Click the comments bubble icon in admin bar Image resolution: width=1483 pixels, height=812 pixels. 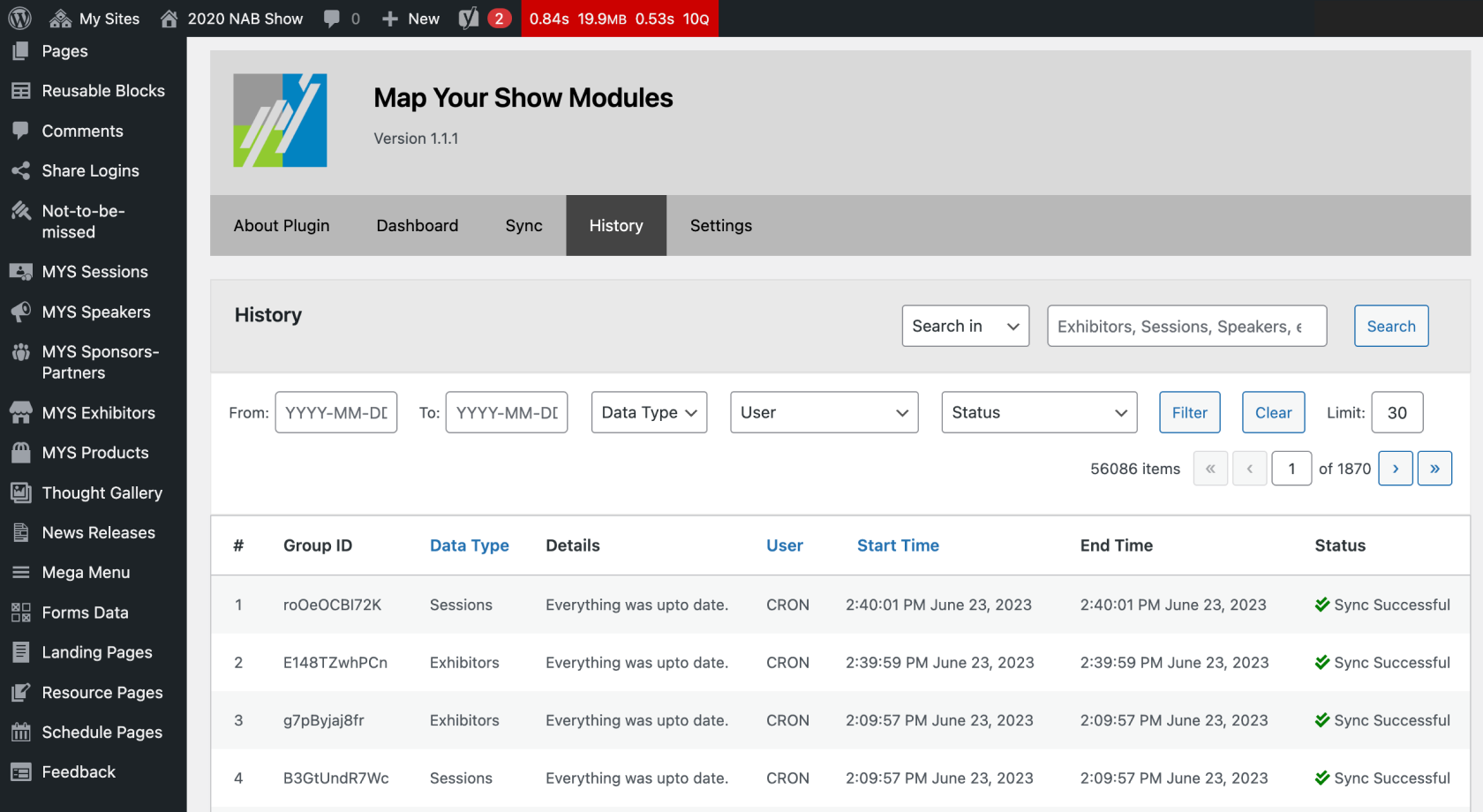(x=332, y=19)
